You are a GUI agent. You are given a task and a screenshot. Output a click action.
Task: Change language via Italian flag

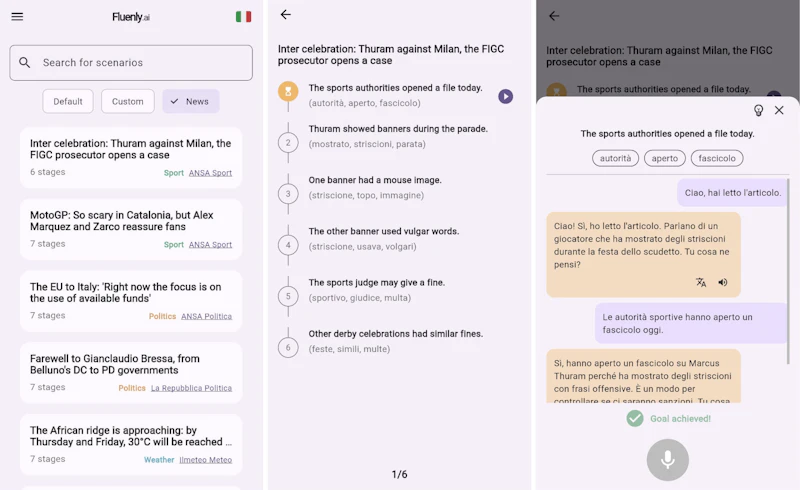point(243,16)
